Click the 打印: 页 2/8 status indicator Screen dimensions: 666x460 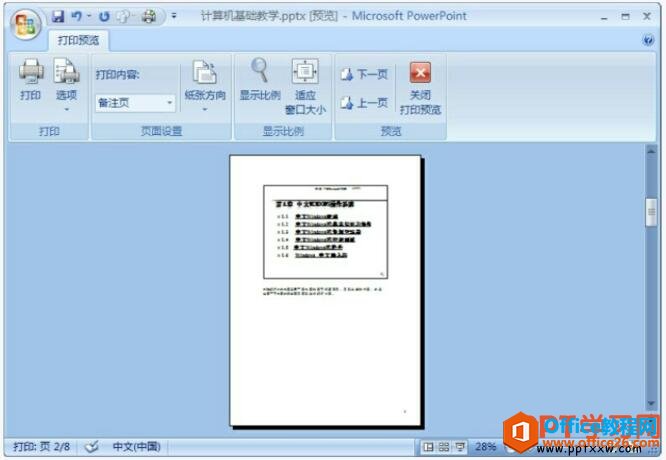click(x=42, y=447)
